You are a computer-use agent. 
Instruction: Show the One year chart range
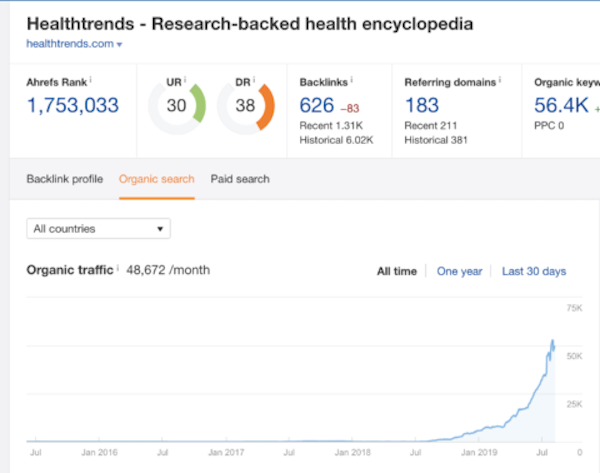click(x=459, y=271)
